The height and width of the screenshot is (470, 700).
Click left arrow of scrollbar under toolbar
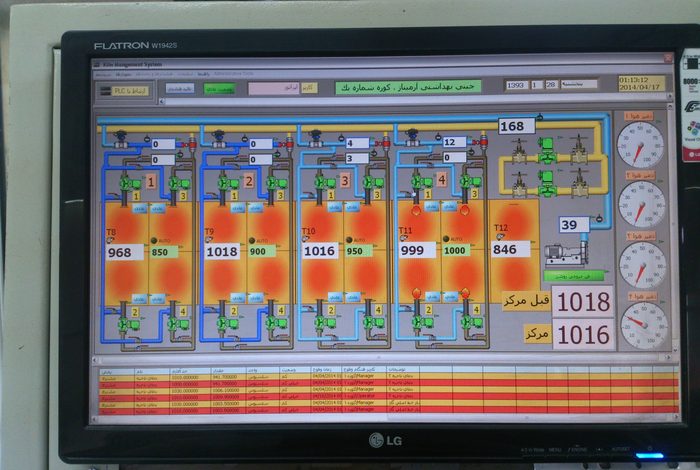click(162, 101)
